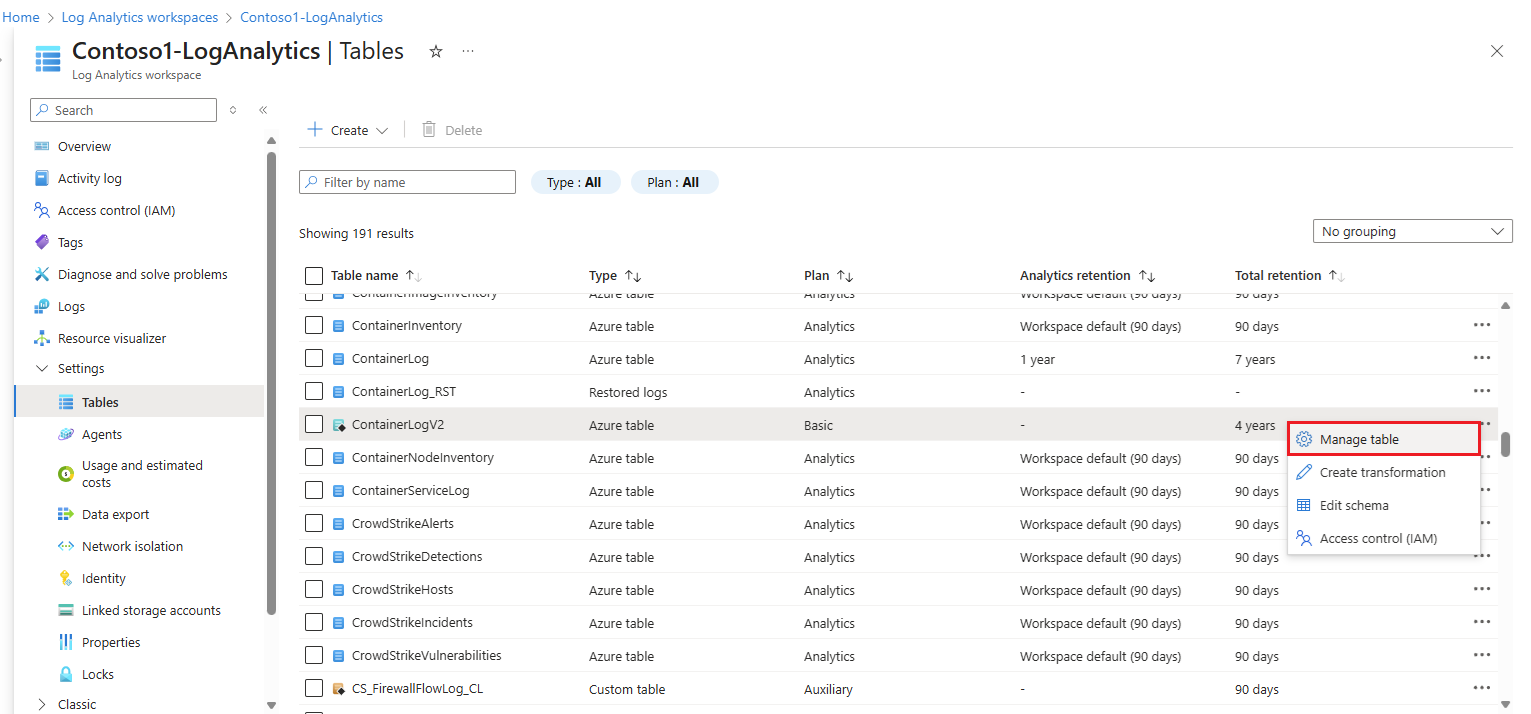Open Diagnose and solve problems icon
Viewport: 1531px width, 714px height.
(41, 274)
